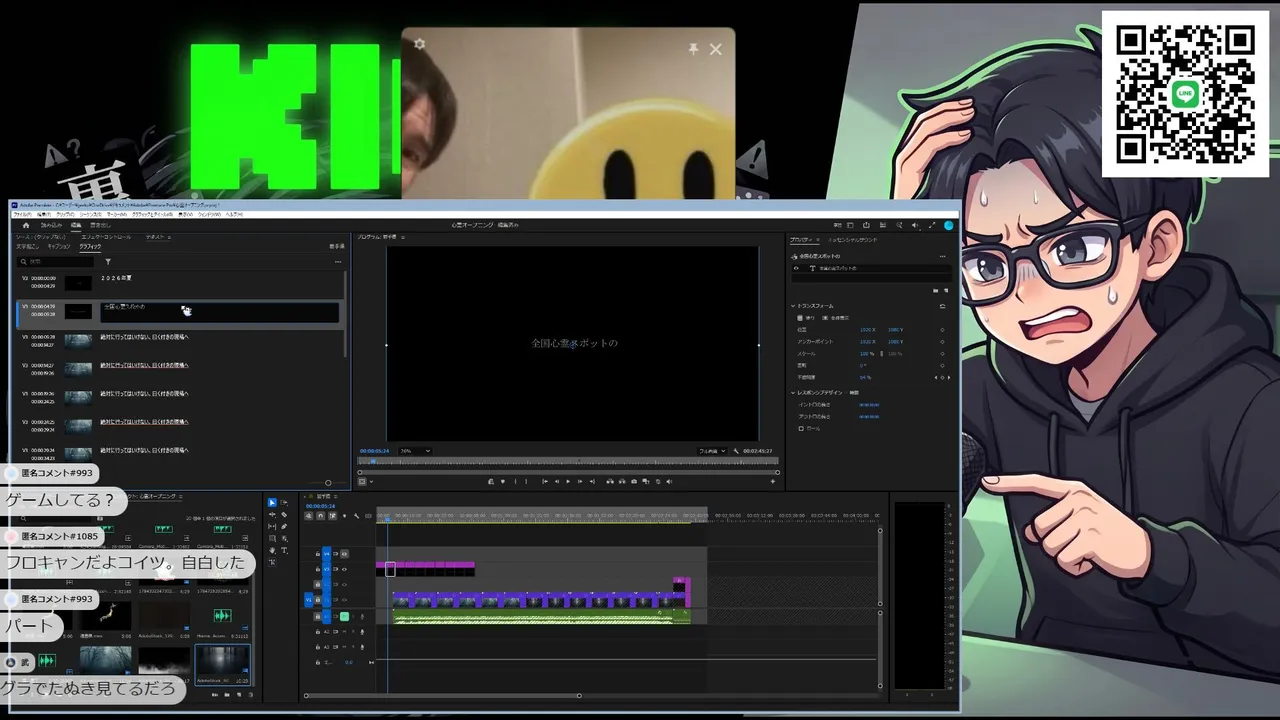1280x720 pixels.
Task: Mute audio track A3
Action: (344, 647)
